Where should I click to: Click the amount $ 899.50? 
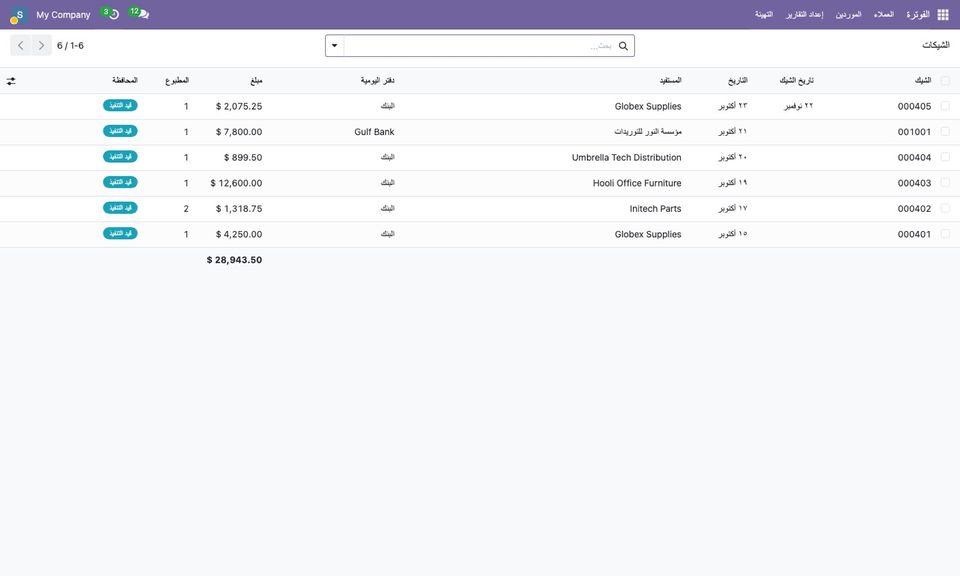click(243, 157)
